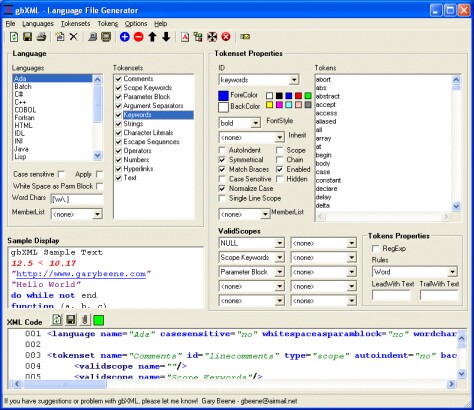Open the tokenset MemberList dropdown
Viewport: 474px width, 410px height.
tap(265, 214)
